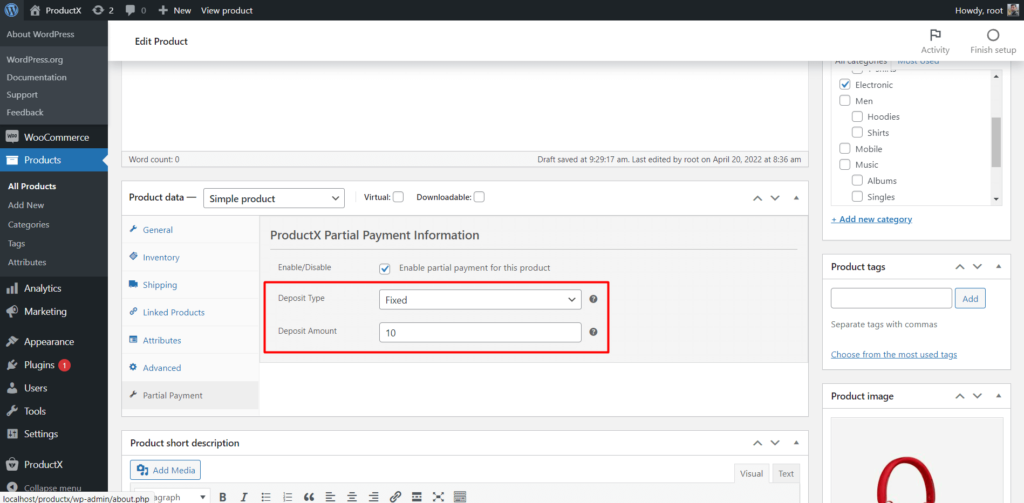Toggle the editor toolbar rows
This screenshot has height=503, width=1024.
click(460, 497)
